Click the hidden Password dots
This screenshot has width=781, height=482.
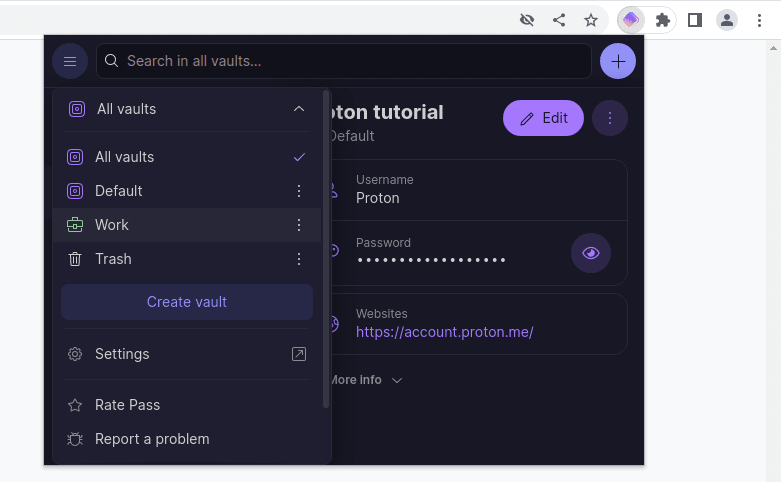431,260
